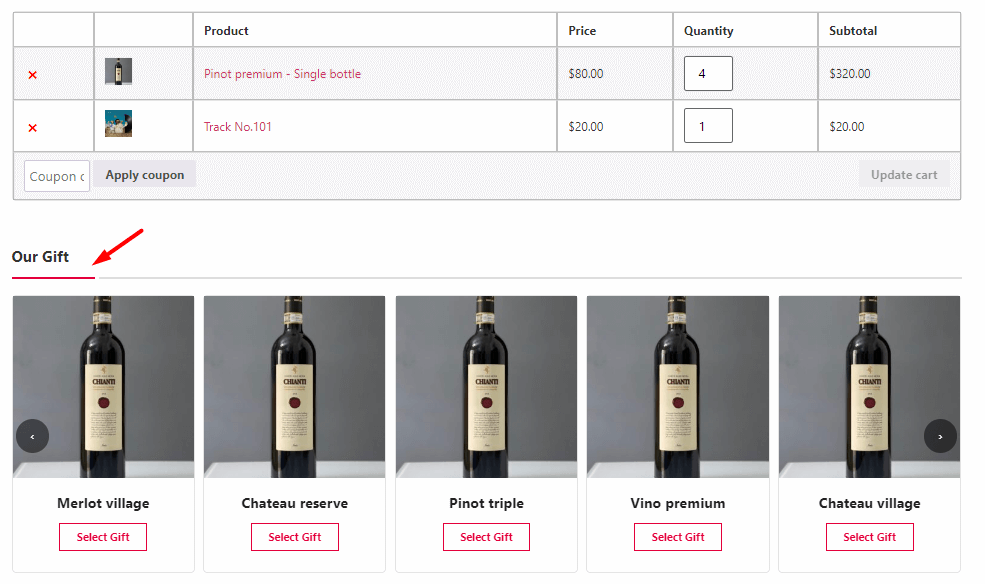Select Gift for Merlot village

click(x=103, y=537)
